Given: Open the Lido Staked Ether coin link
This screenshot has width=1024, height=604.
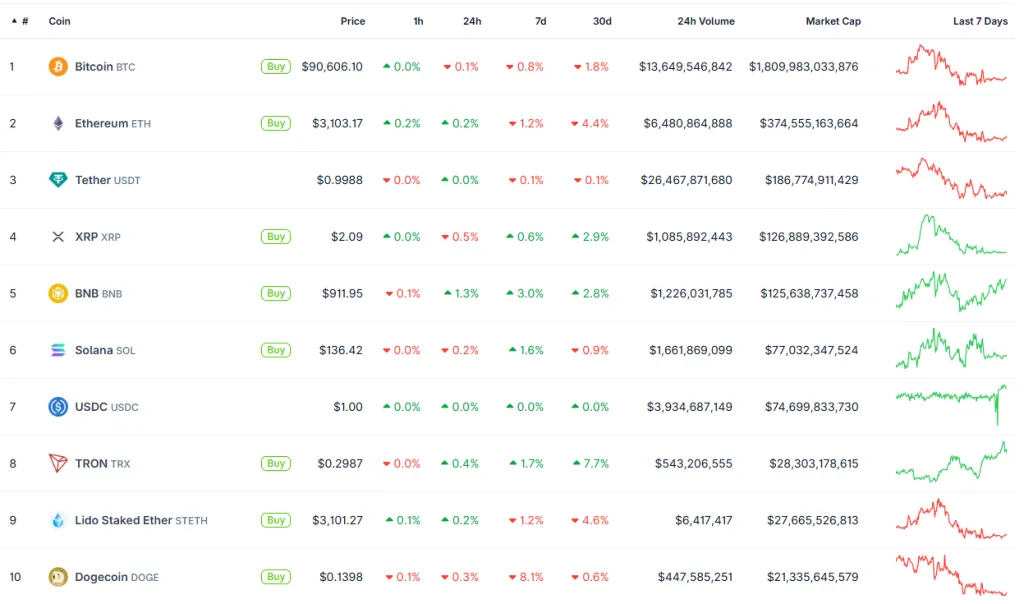Looking at the screenshot, I should click(123, 520).
